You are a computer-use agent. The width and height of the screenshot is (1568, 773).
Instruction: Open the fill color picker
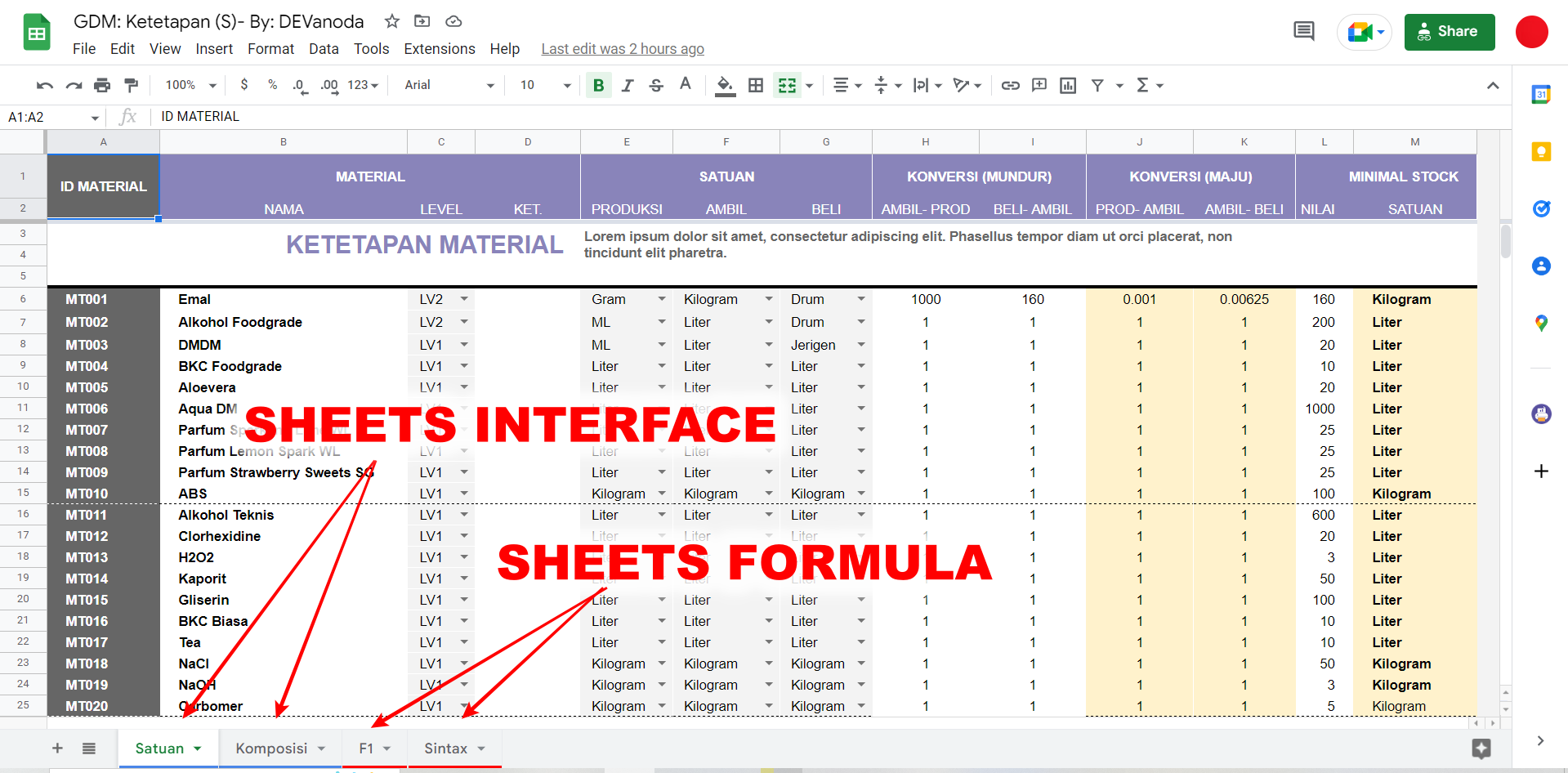pos(725,85)
